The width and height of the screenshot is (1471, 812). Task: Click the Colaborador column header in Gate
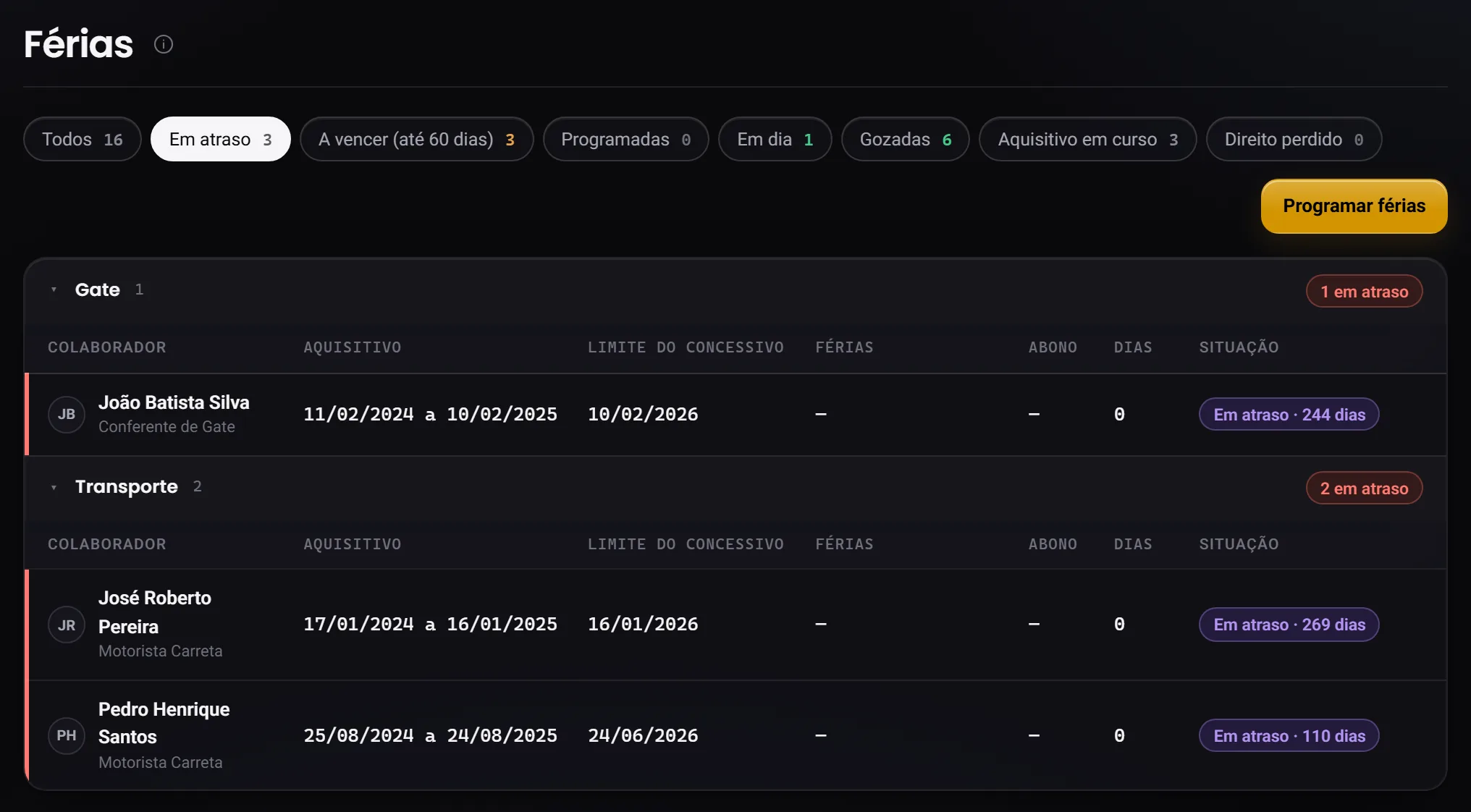point(107,347)
